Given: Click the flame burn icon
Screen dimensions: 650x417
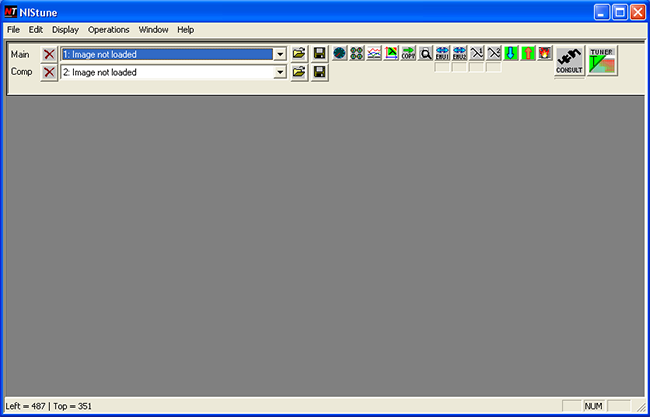Looking at the screenshot, I should [545, 53].
